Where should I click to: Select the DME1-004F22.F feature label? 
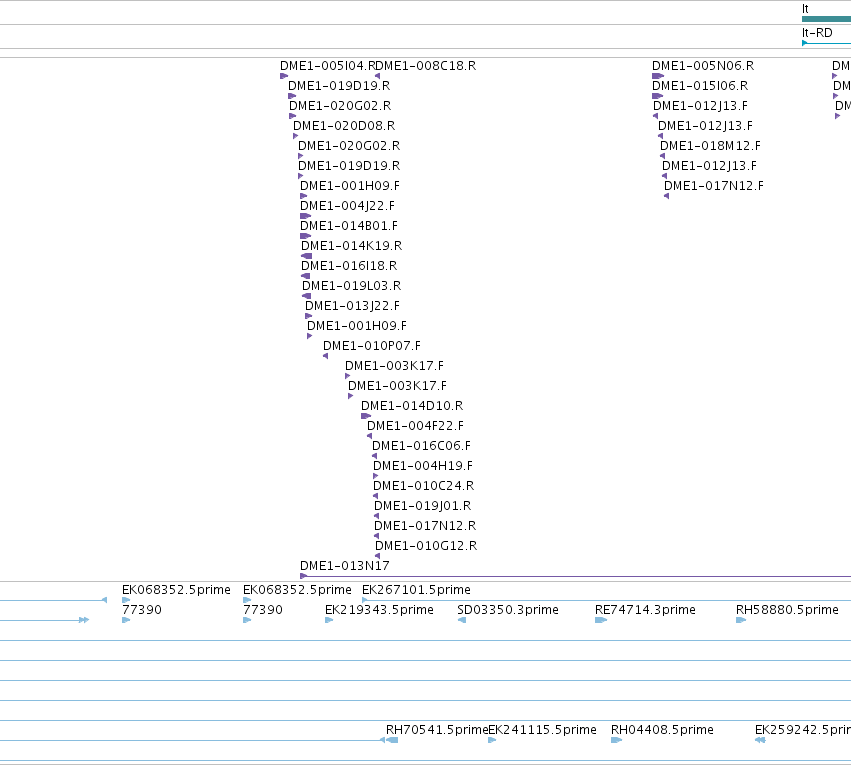[415, 426]
